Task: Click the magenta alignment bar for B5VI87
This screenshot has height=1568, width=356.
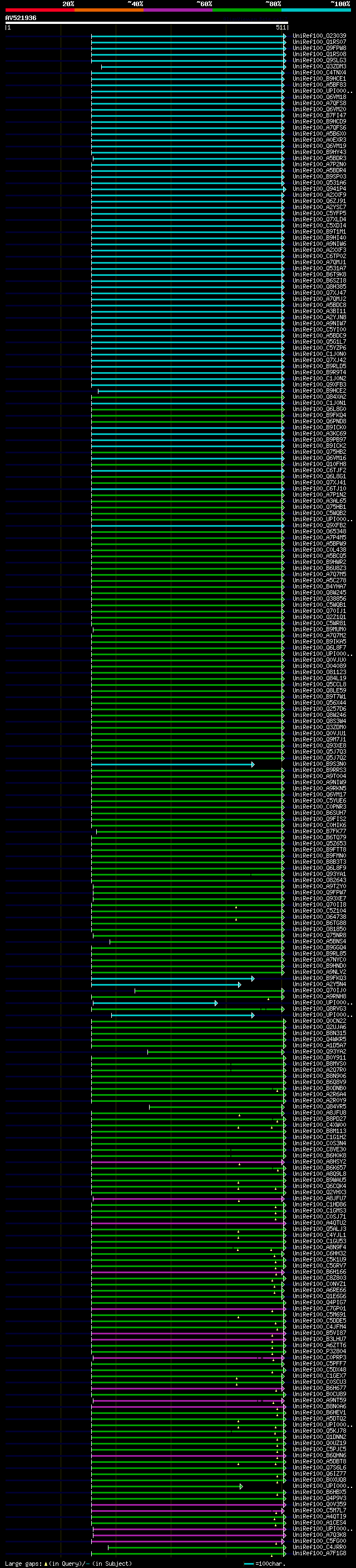Action: pyautogui.click(x=187, y=1333)
